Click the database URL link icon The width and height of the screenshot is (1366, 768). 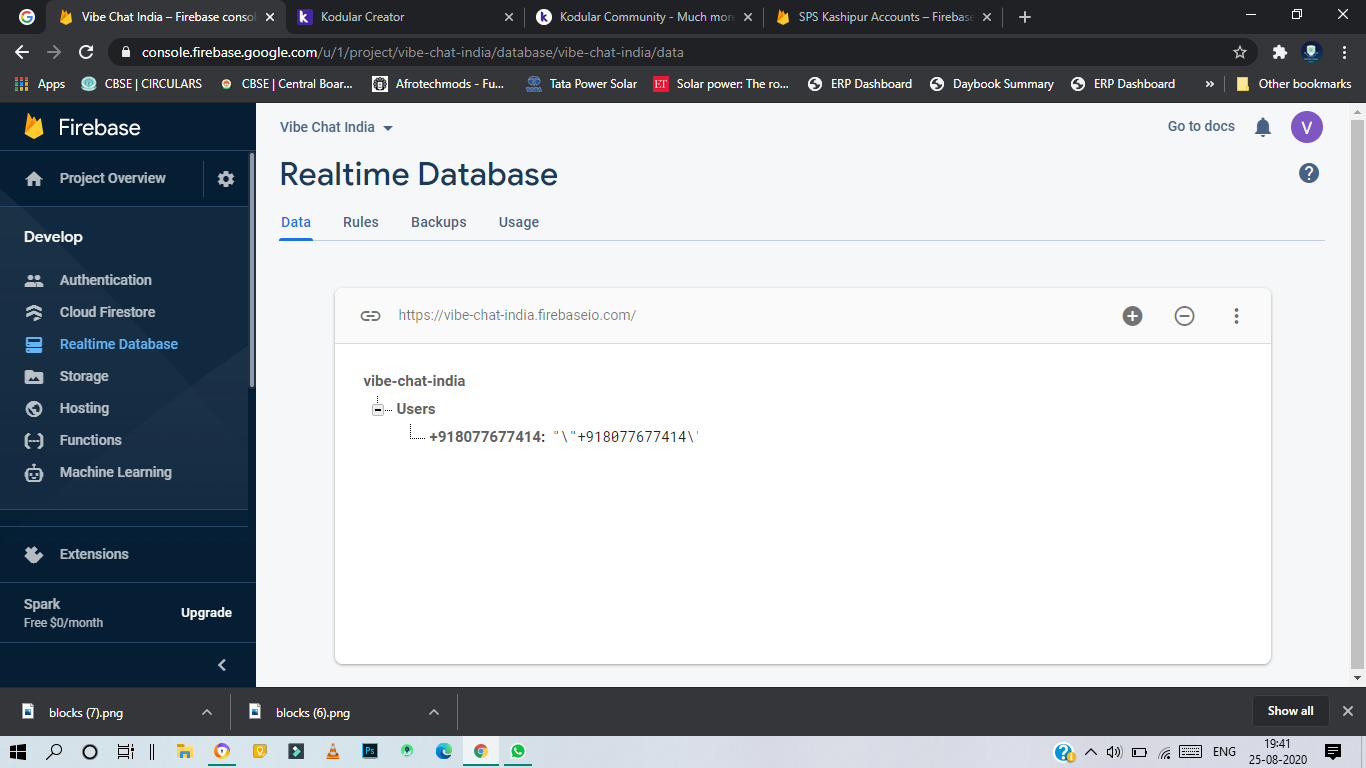coord(370,316)
